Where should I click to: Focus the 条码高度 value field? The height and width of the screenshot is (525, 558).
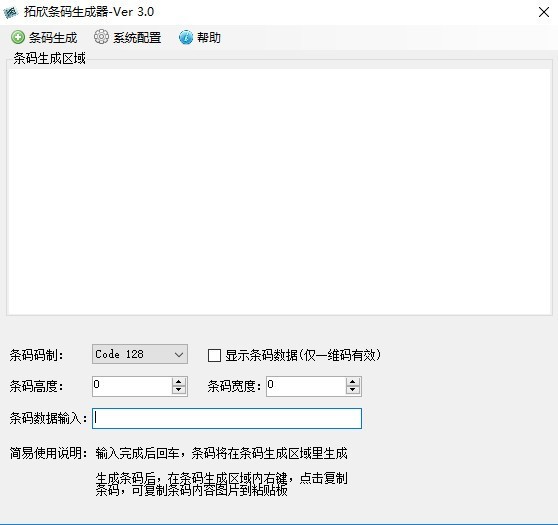(132, 386)
